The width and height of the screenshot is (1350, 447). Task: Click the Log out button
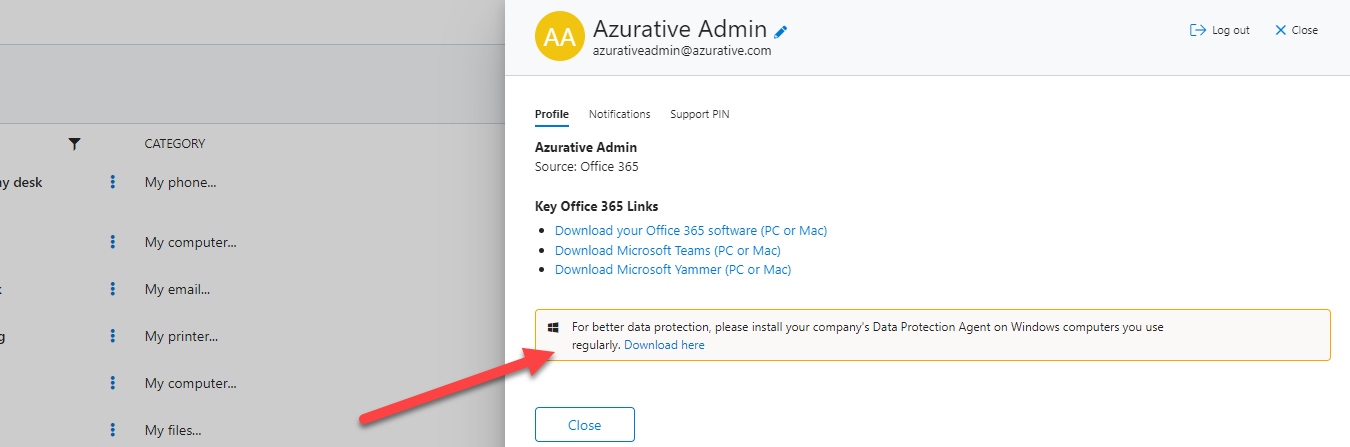click(1219, 30)
